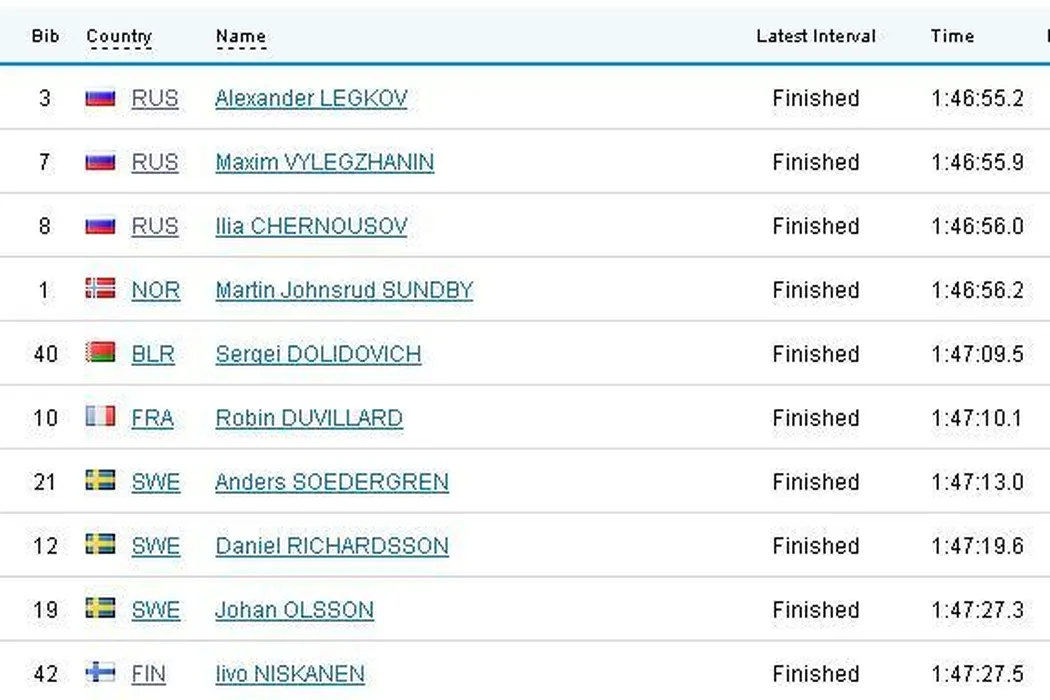Sort by the Name column header
The image size is (1050, 700).
click(x=240, y=37)
